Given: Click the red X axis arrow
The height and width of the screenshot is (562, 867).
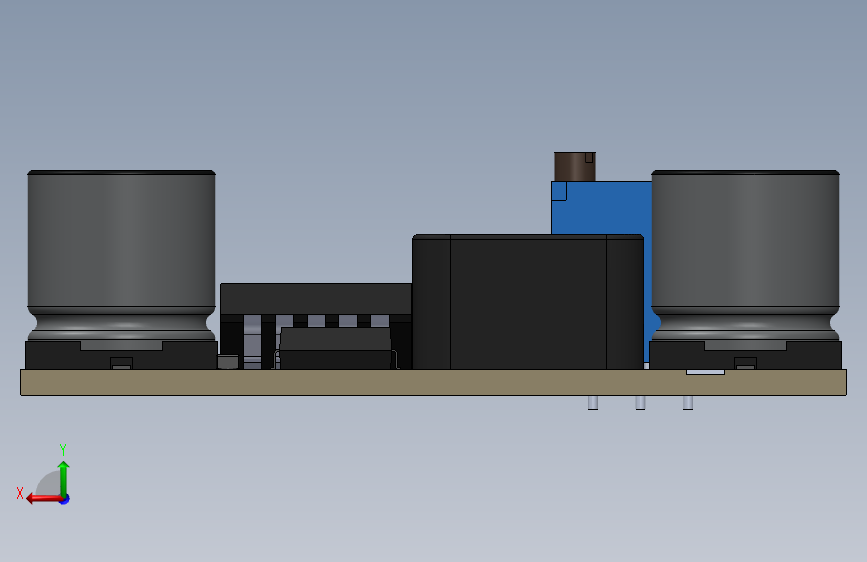Looking at the screenshot, I should click(43, 499).
